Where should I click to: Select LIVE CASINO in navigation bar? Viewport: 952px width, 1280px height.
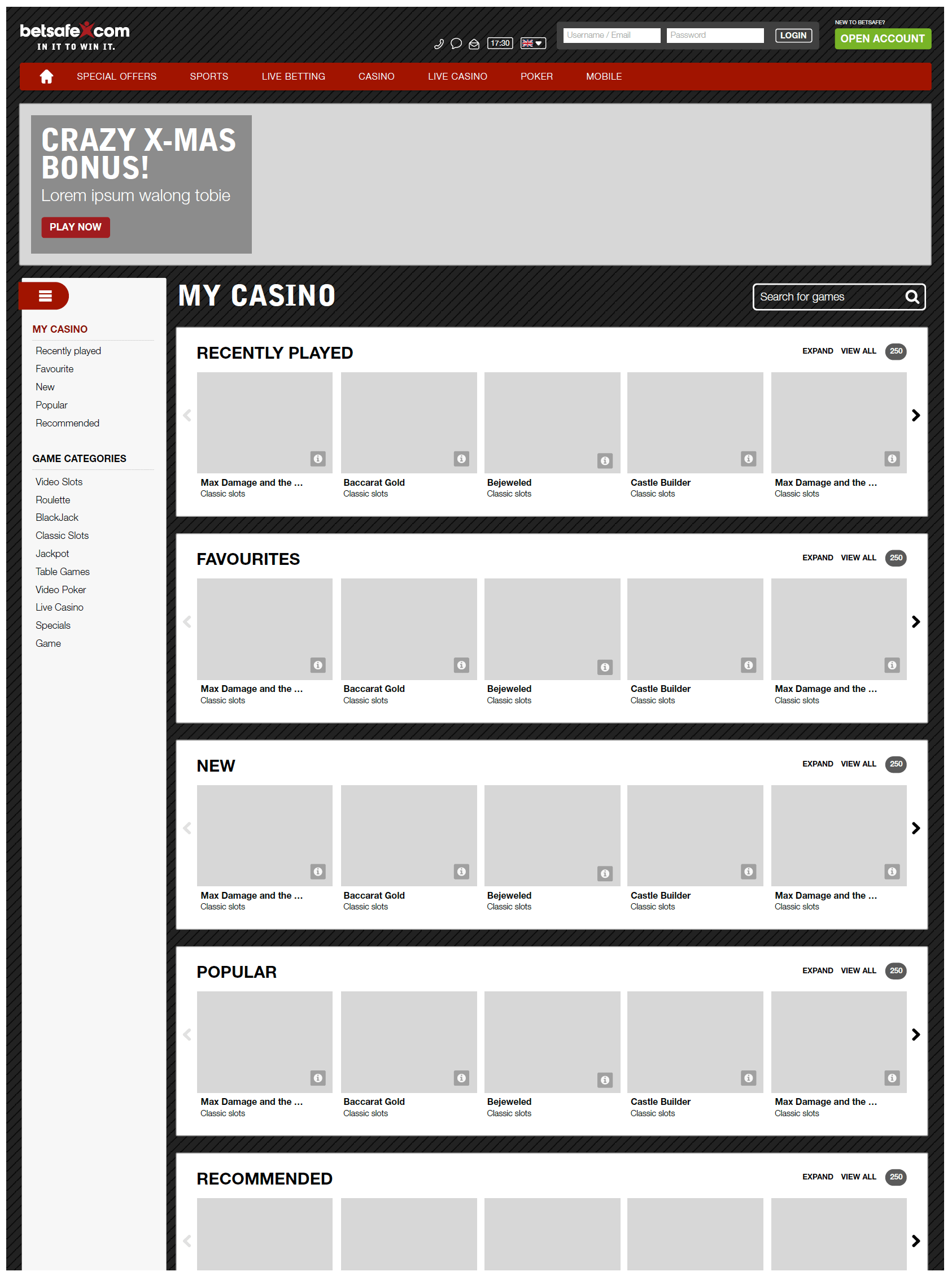pos(457,77)
